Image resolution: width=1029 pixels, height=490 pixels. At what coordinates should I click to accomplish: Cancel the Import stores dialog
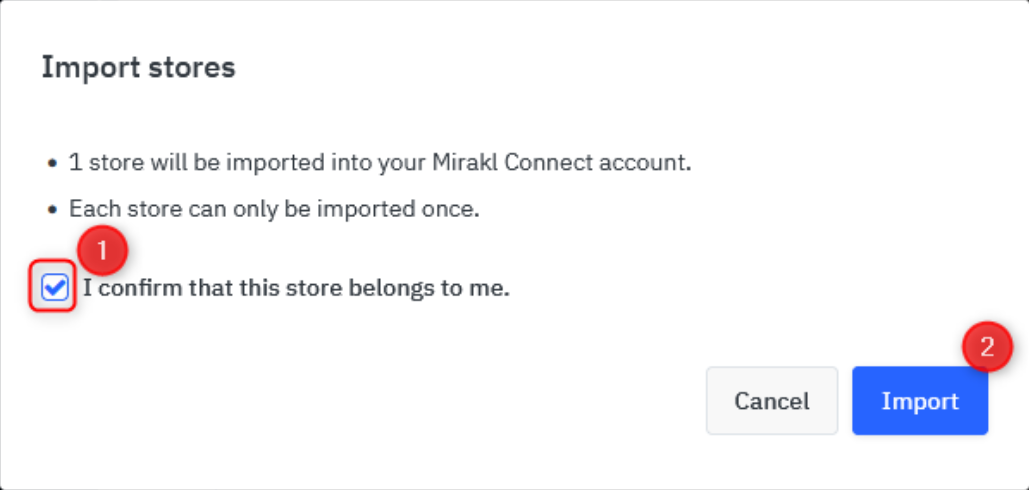pos(772,401)
